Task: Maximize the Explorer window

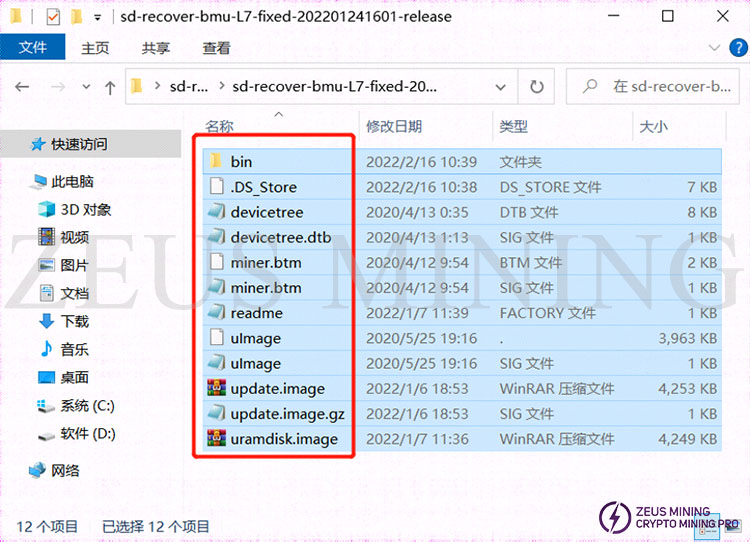Action: (668, 16)
